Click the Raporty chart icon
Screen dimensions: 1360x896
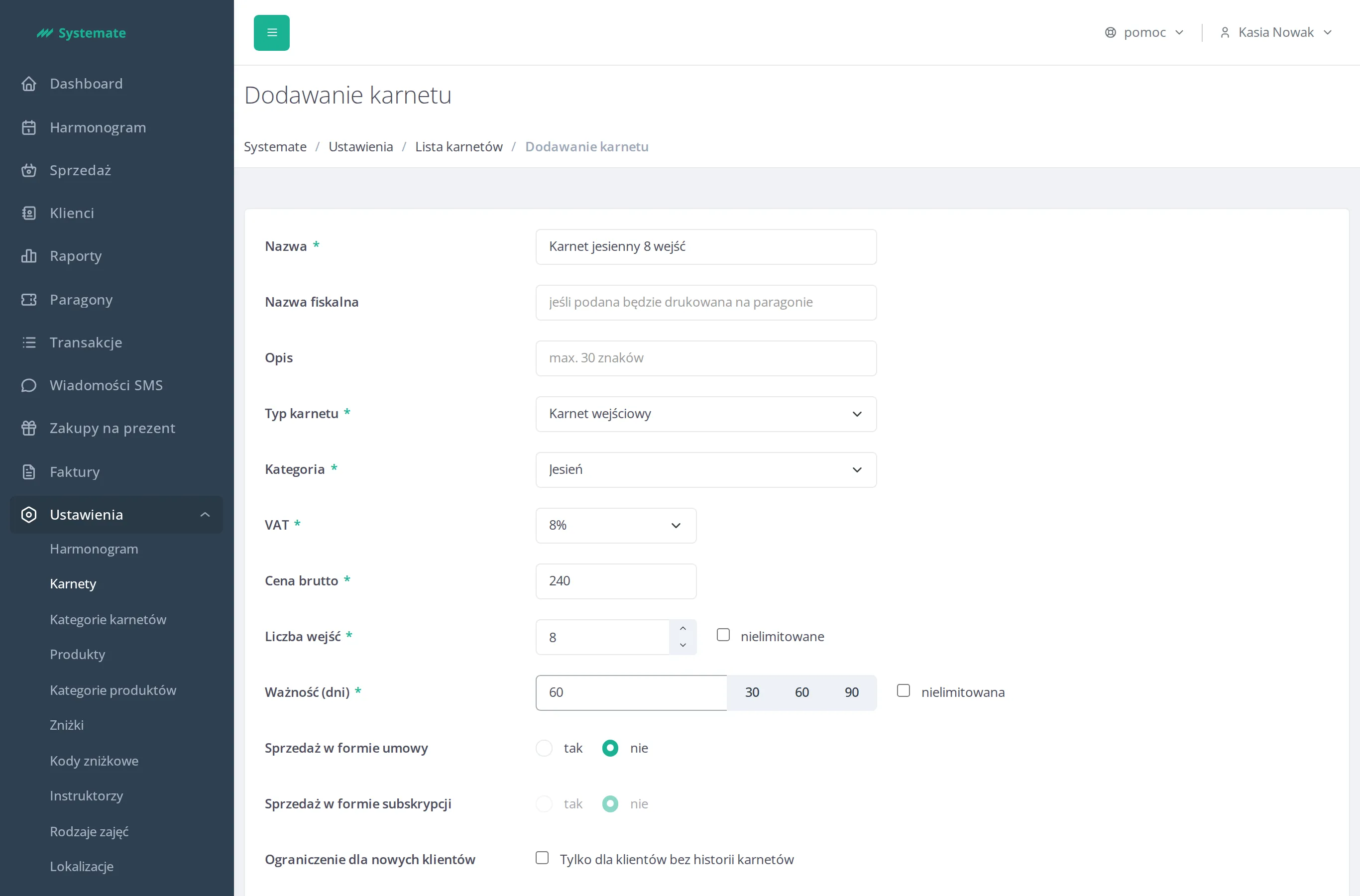tap(28, 256)
